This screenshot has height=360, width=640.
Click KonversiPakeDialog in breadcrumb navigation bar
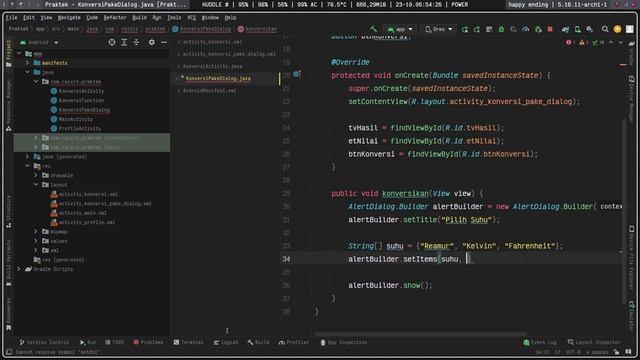tap(201, 29)
